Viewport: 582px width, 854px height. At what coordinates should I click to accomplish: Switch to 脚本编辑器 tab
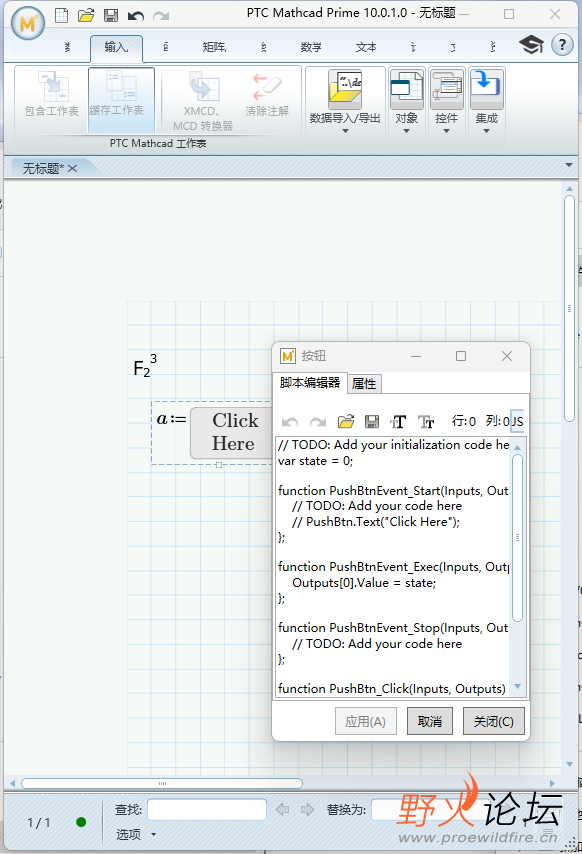coord(310,383)
